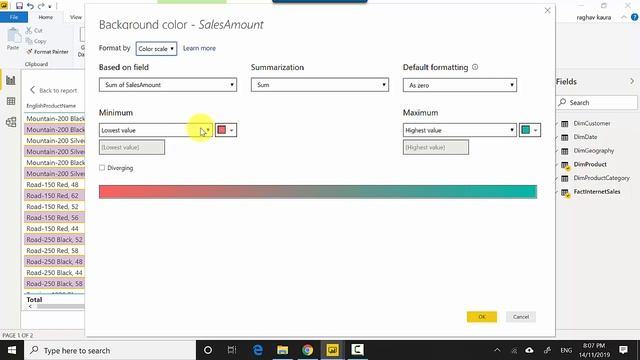This screenshot has height=360, width=640.
Task: Switch to the View ribbon tab
Action: pos(76,17)
